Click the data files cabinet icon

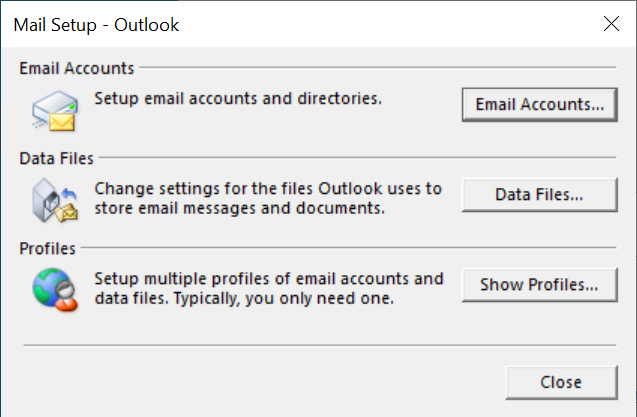(55, 200)
